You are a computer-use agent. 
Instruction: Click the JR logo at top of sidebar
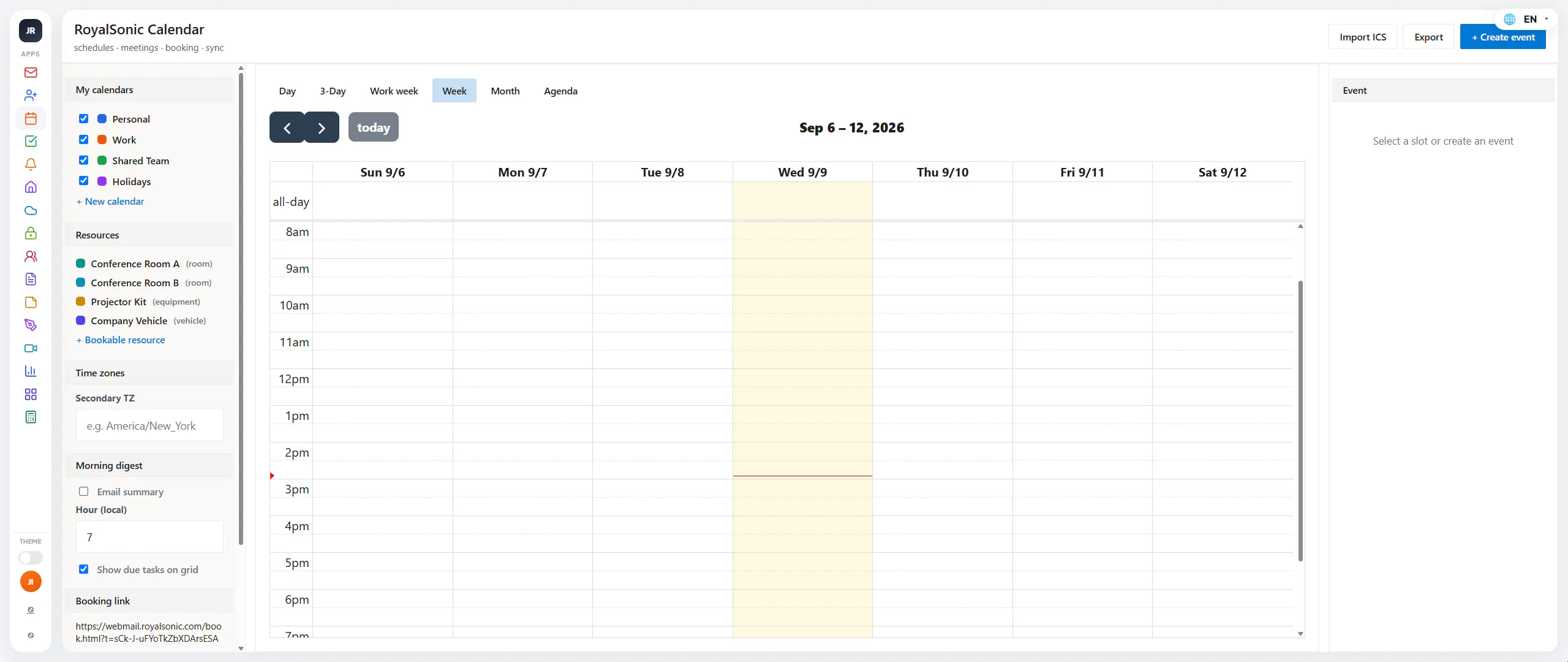31,31
